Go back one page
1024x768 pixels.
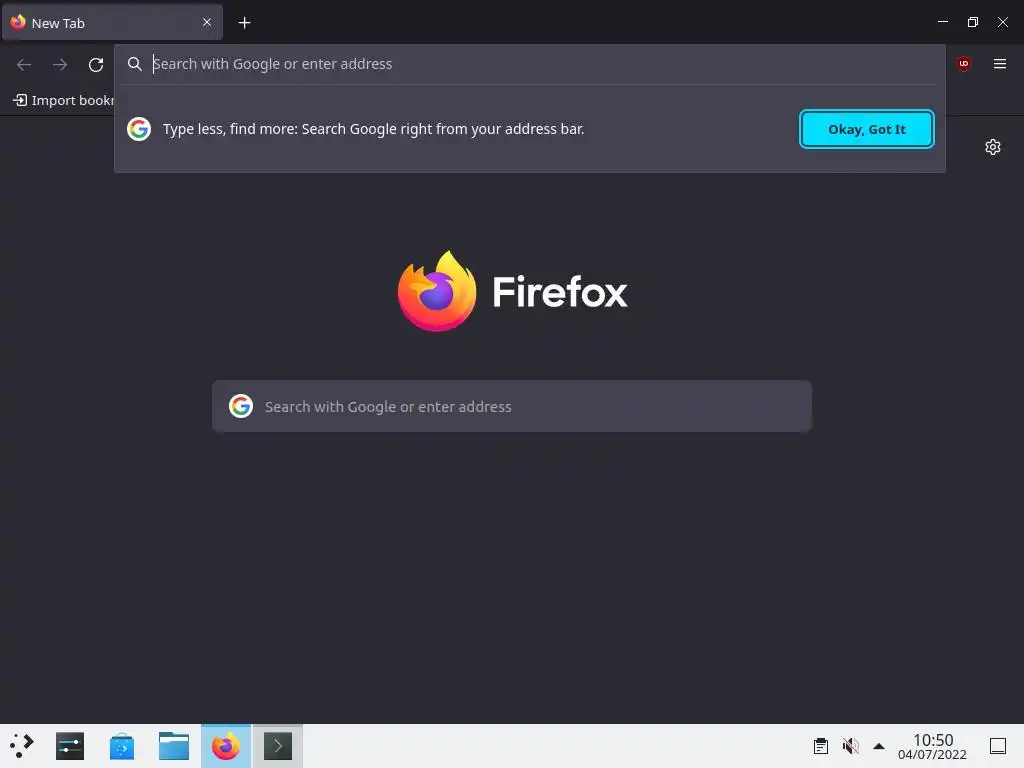[x=24, y=65]
